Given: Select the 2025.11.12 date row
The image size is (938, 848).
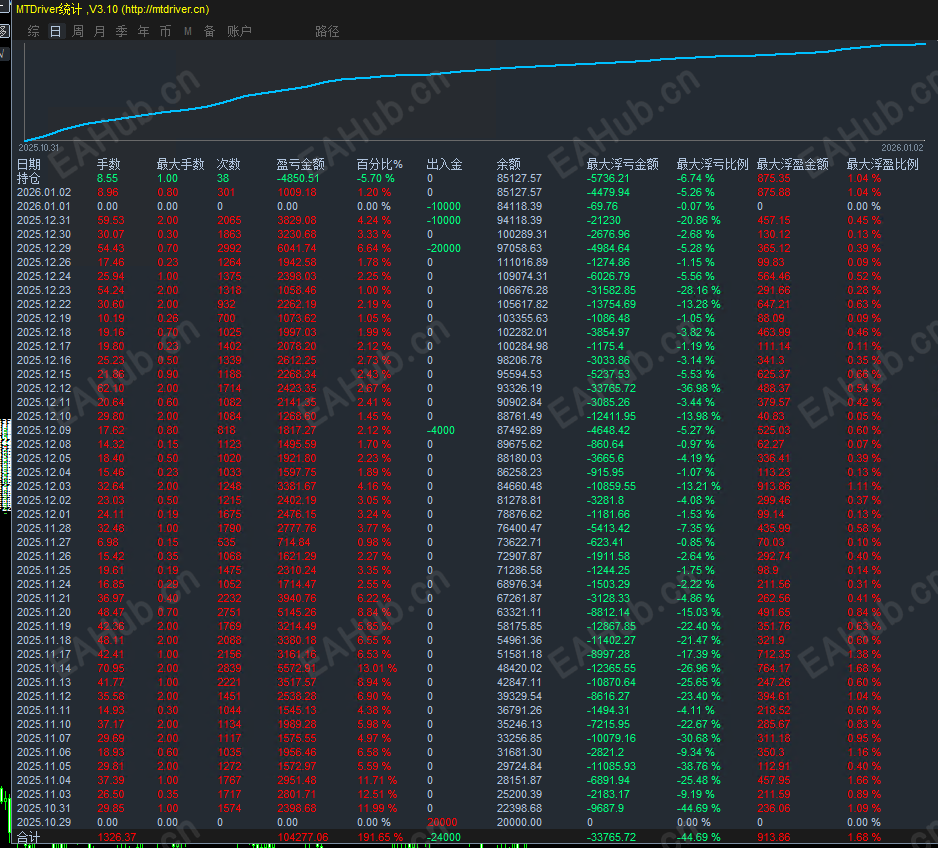Looking at the screenshot, I should point(44,696).
